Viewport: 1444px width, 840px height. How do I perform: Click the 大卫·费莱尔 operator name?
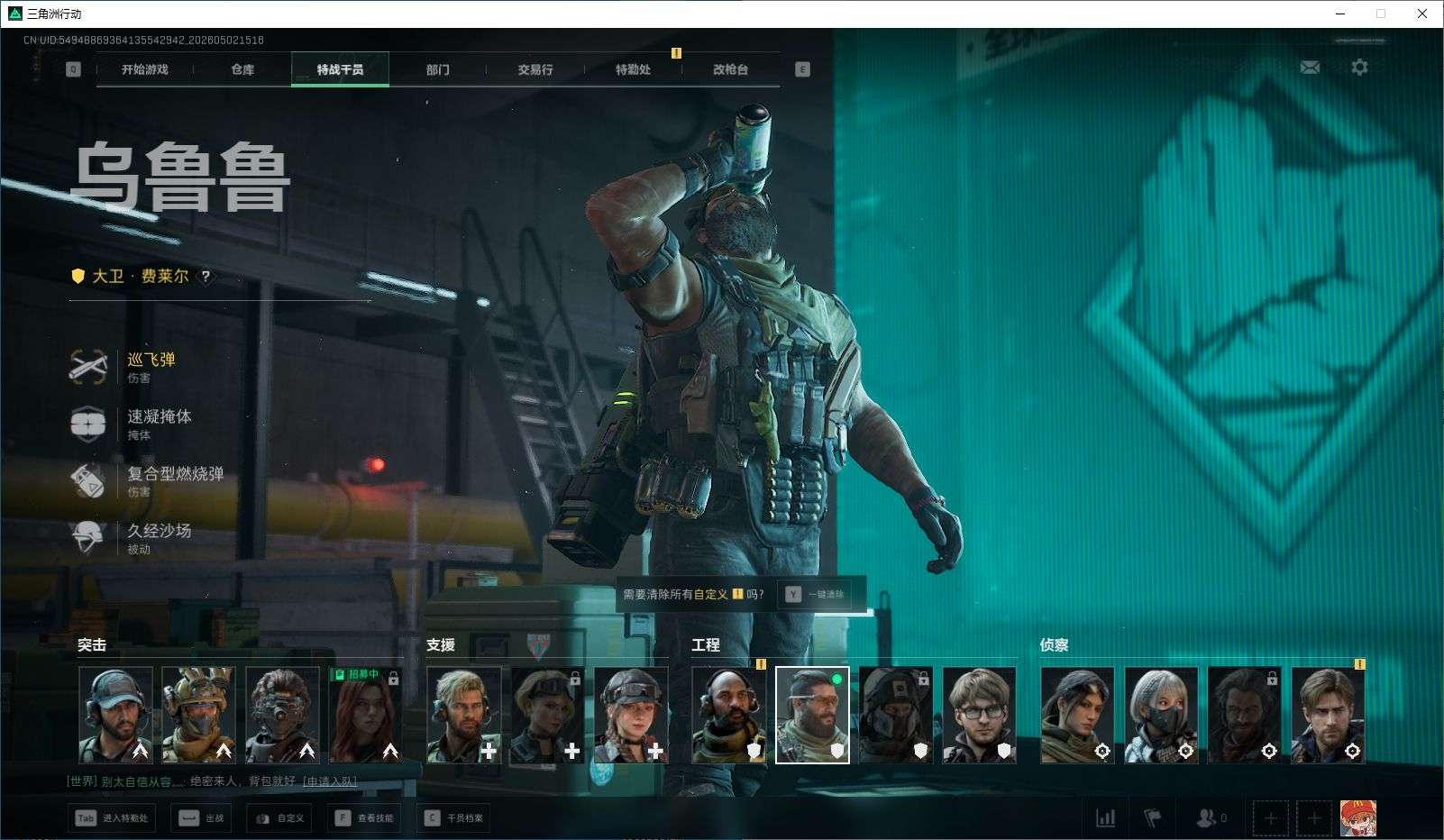click(x=141, y=276)
